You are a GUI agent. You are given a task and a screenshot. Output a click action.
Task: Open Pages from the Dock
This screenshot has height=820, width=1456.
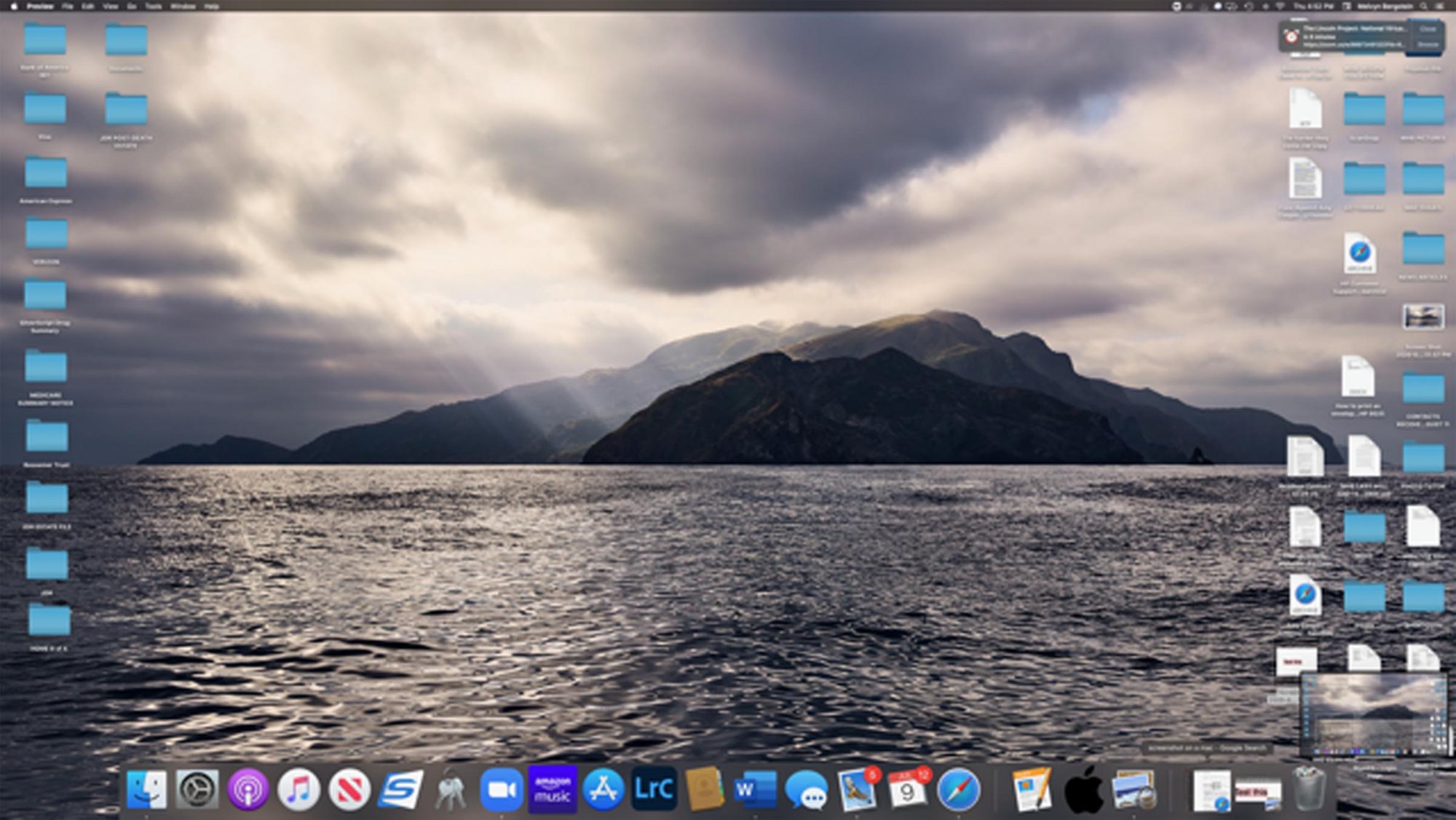point(1032,789)
